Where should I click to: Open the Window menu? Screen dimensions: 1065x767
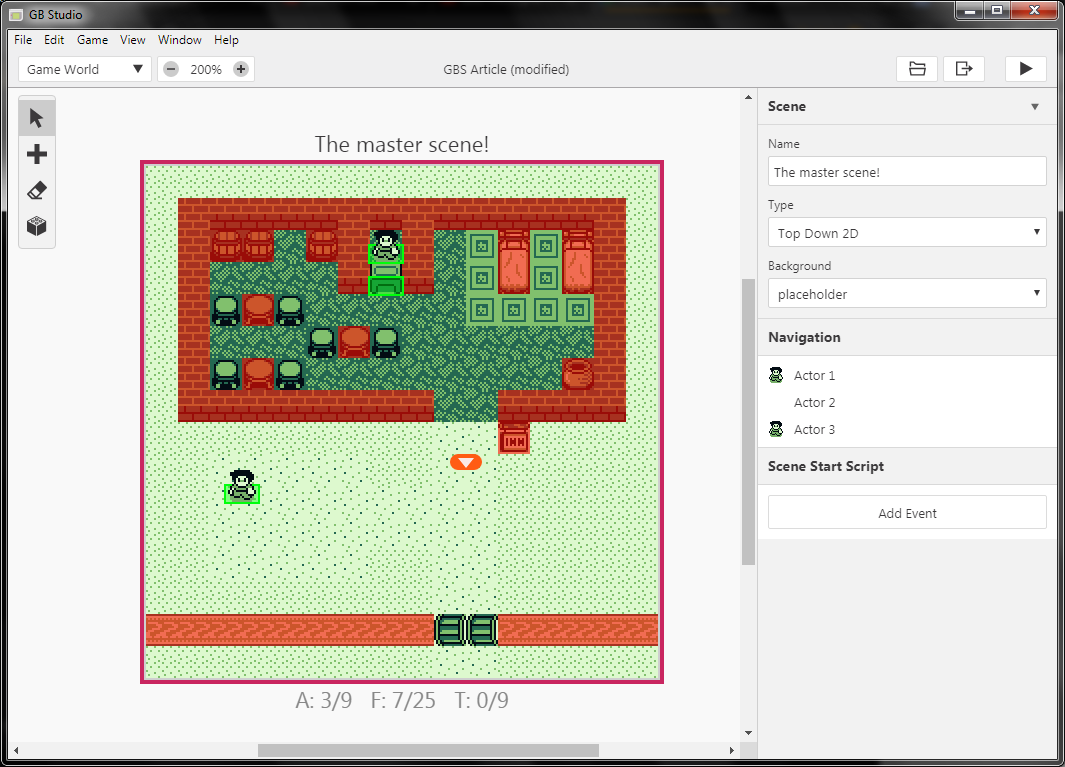click(x=180, y=40)
